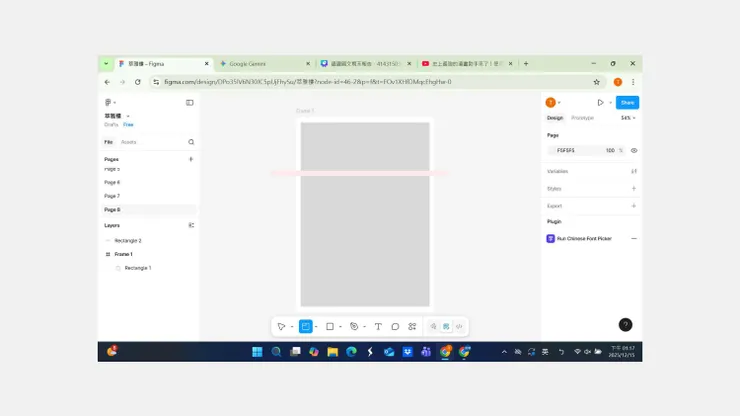Select the Comment tool
Screen dimensions: 740x416
395,326
